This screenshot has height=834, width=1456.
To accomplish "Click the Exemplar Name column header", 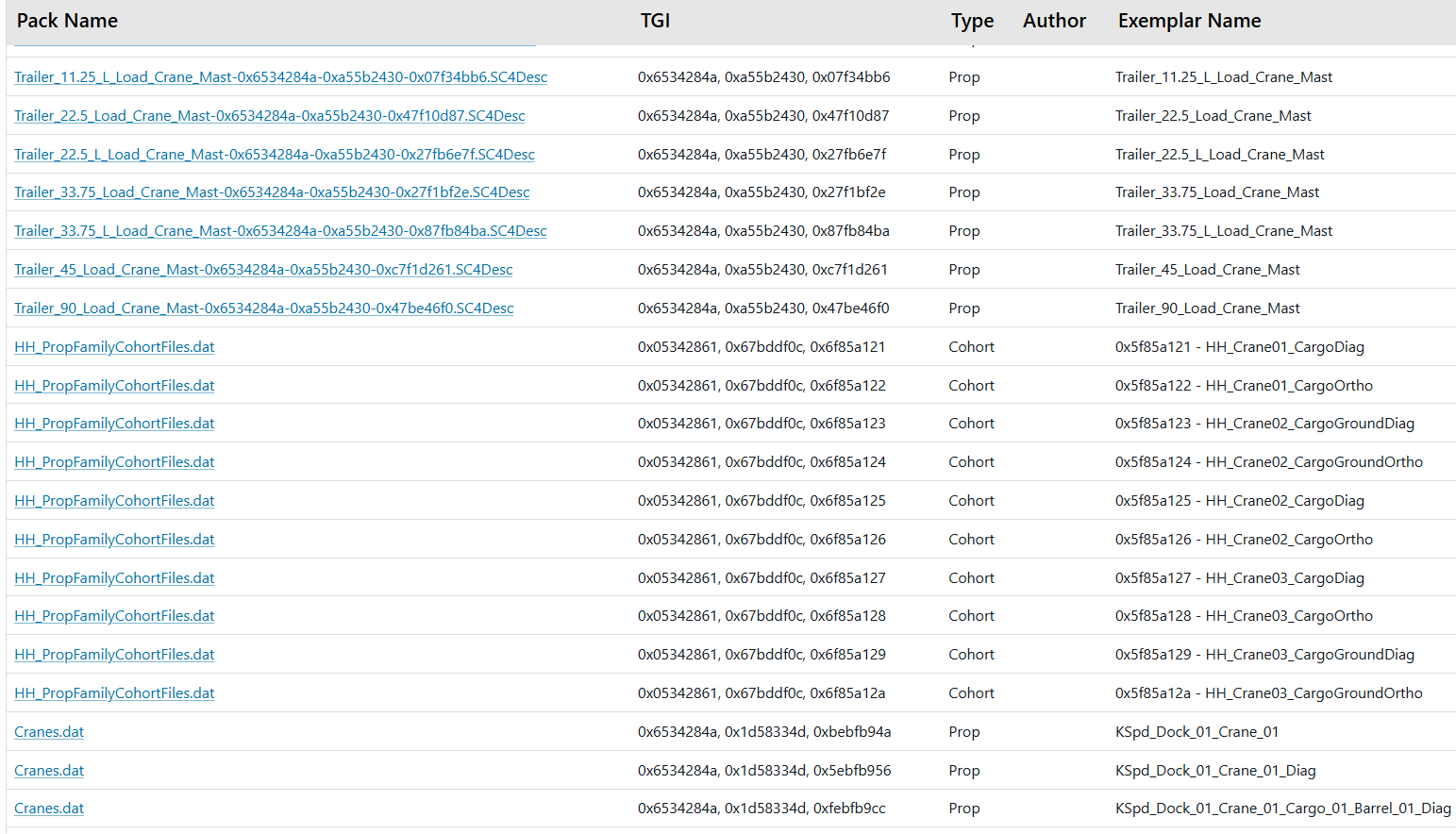I will (x=1189, y=21).
